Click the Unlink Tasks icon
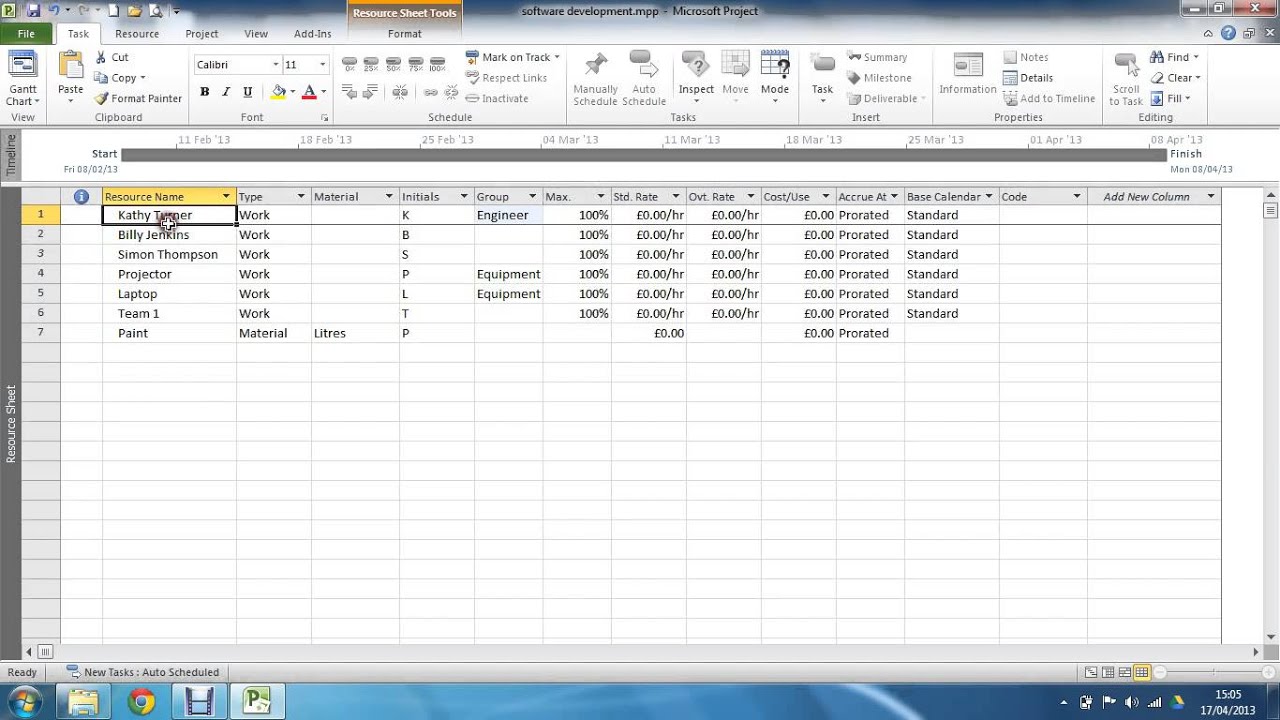The width and height of the screenshot is (1280, 720). tap(451, 92)
